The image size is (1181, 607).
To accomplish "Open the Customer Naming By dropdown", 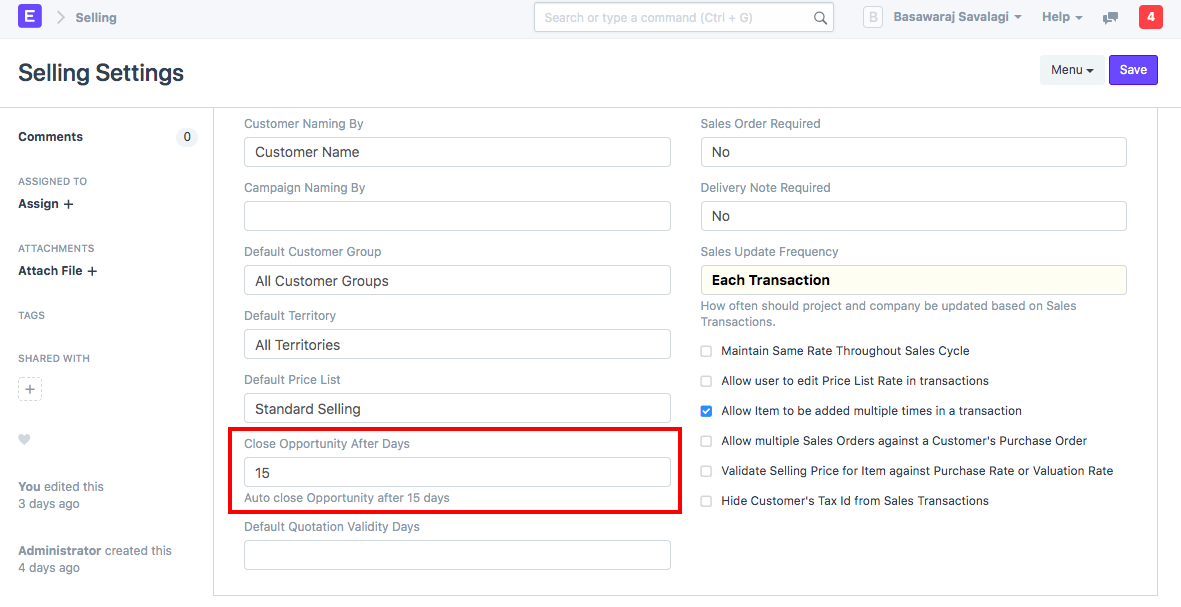I will 457,152.
